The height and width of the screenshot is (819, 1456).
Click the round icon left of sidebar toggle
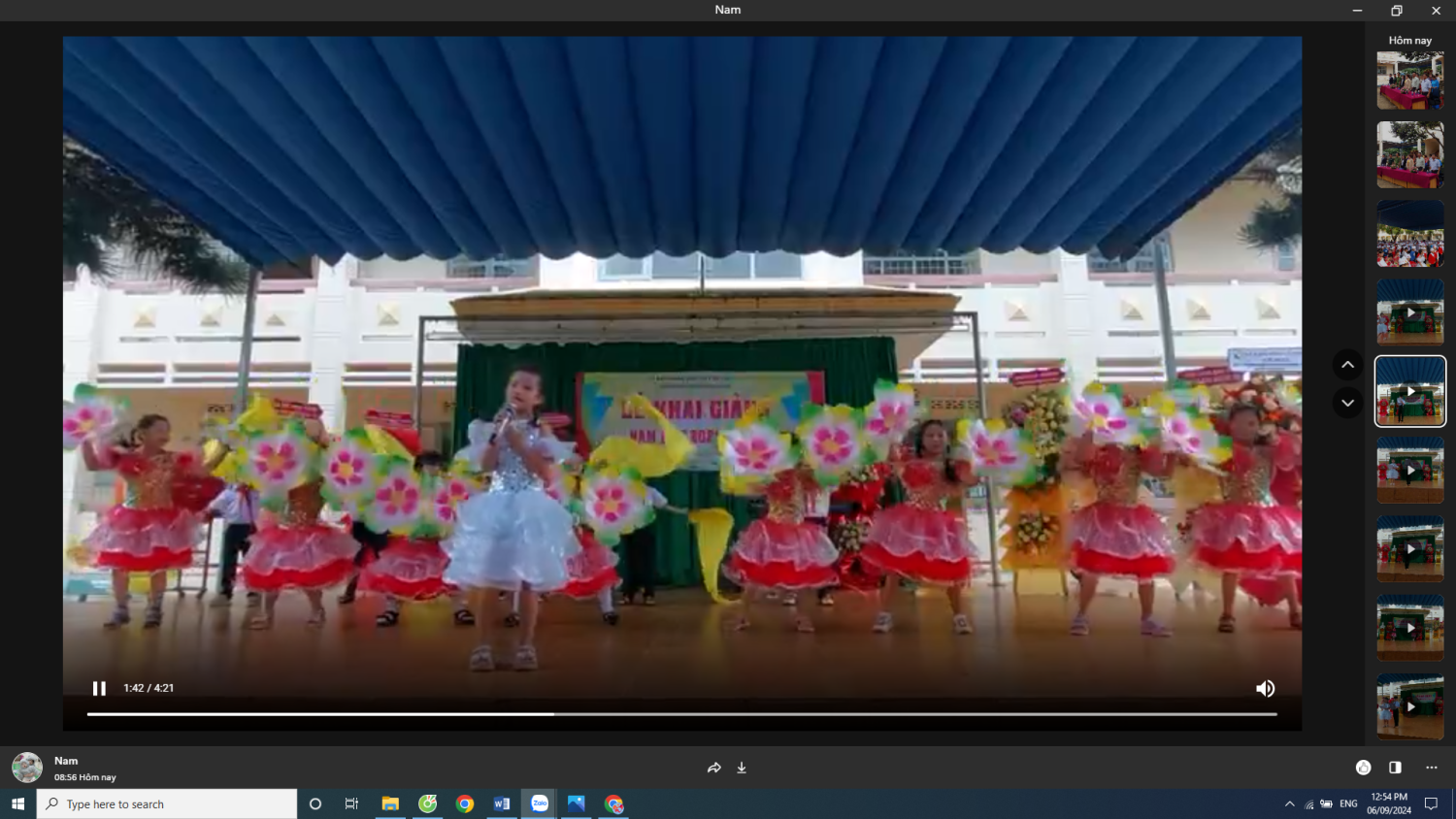pos(1363,768)
